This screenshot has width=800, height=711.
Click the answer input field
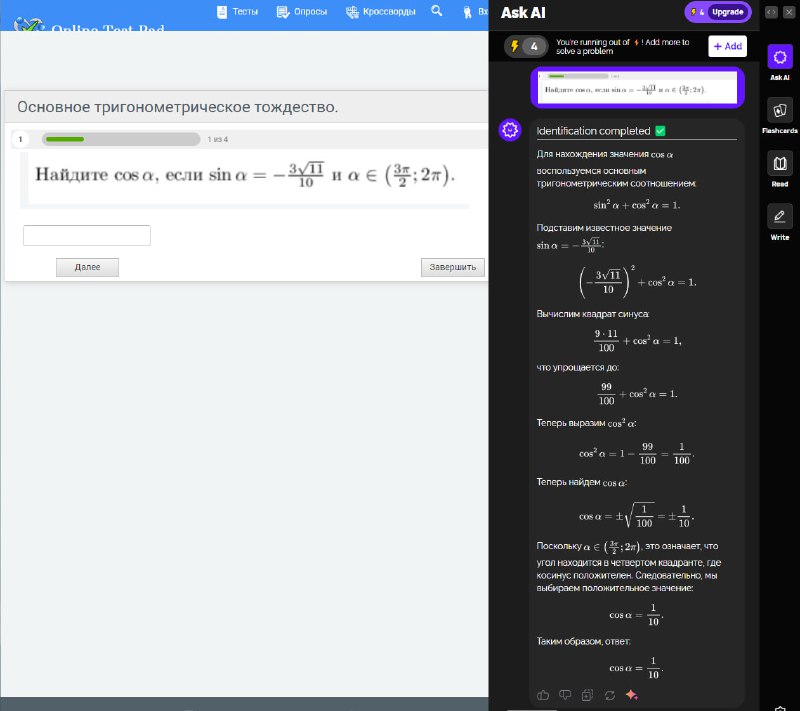(x=87, y=235)
